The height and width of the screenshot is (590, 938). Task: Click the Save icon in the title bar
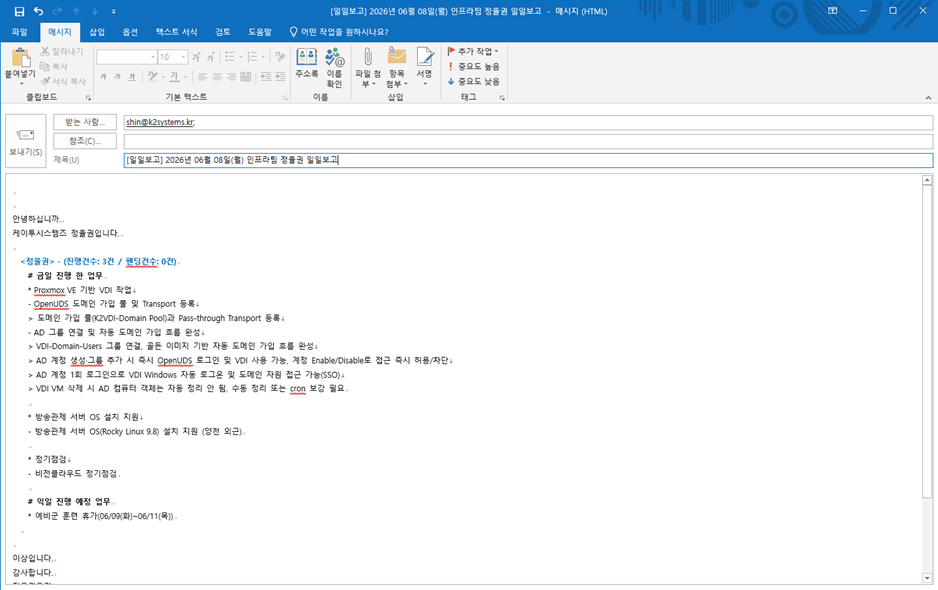coord(19,11)
